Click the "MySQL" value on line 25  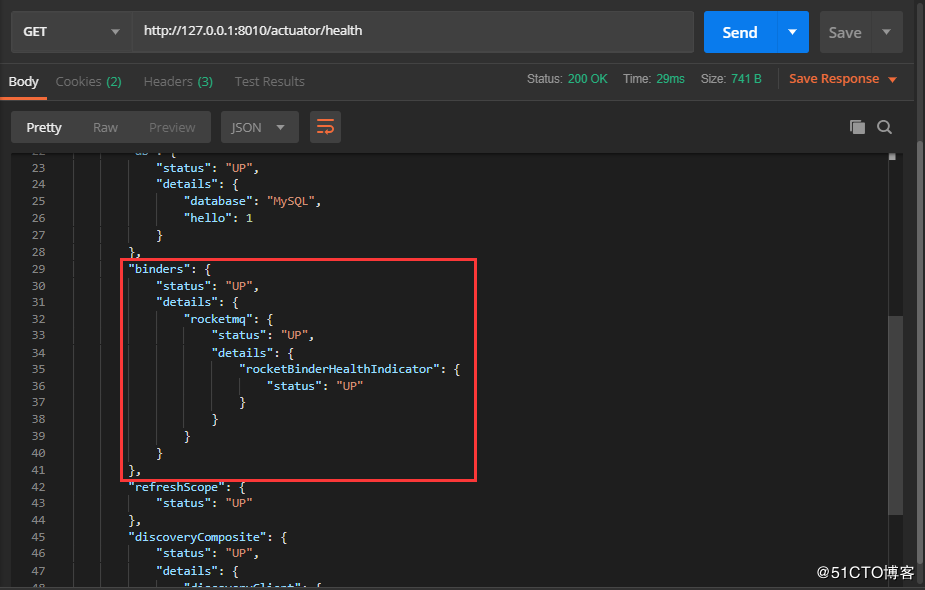click(291, 201)
